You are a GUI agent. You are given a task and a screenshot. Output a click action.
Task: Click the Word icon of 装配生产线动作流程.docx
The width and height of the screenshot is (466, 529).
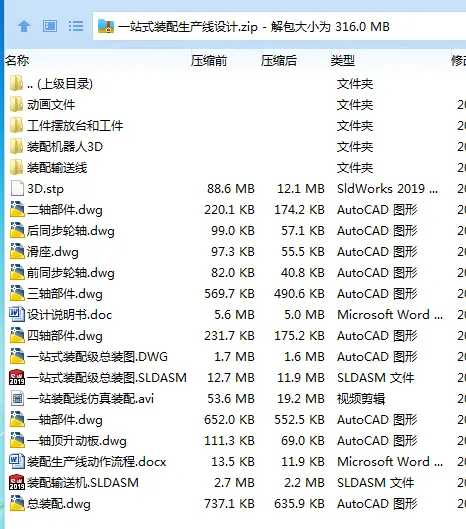point(17,461)
